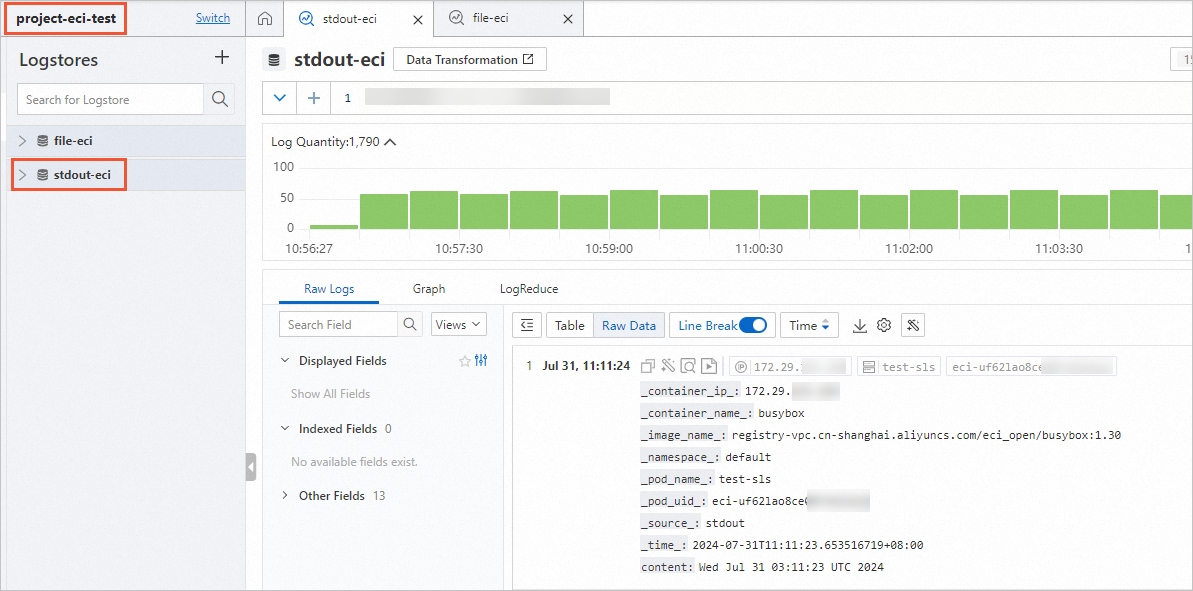This screenshot has width=1193, height=591.
Task: Expand the stdout-eci Logstore tree node
Action: (x=23, y=176)
